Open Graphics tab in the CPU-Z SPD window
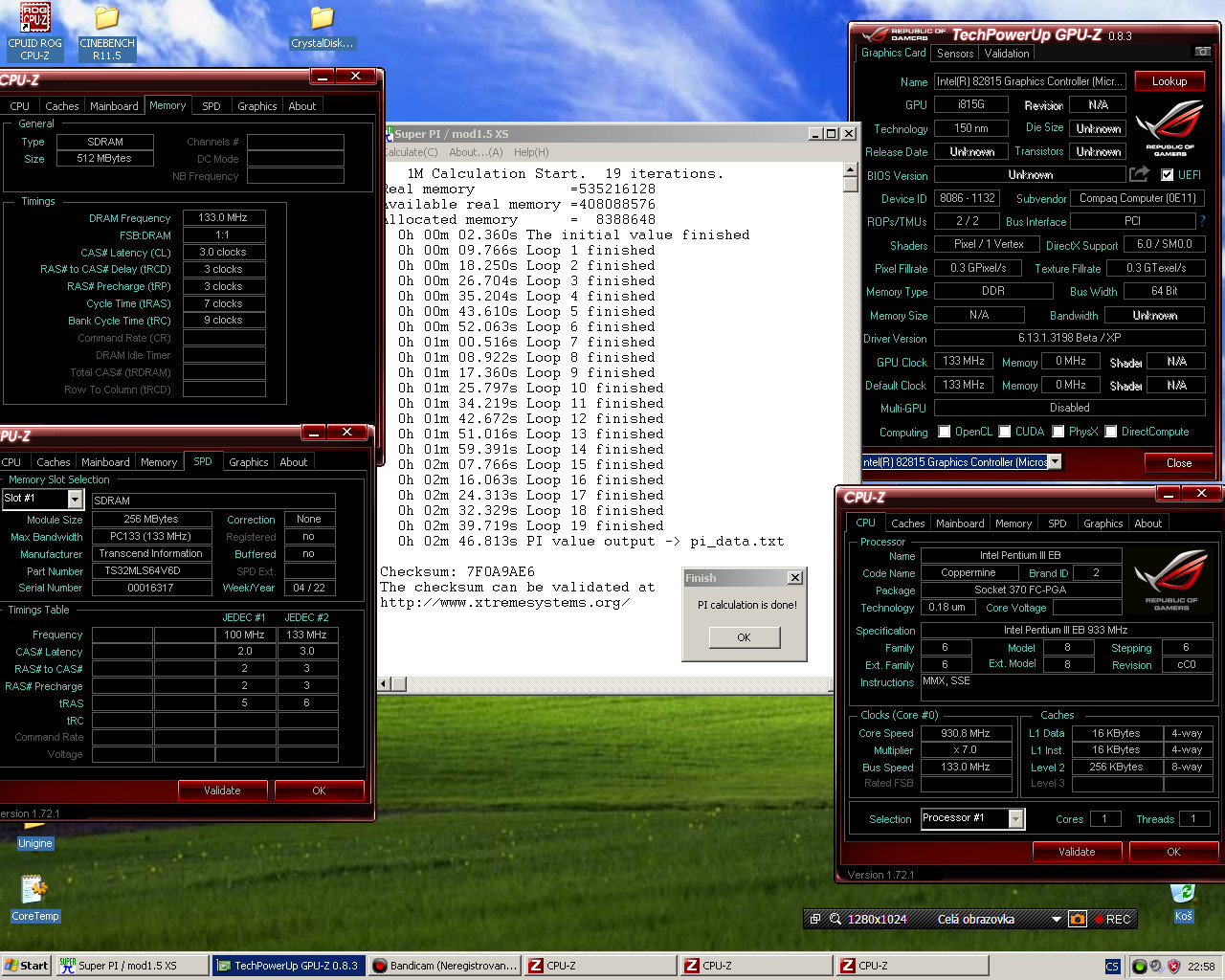 [x=249, y=462]
